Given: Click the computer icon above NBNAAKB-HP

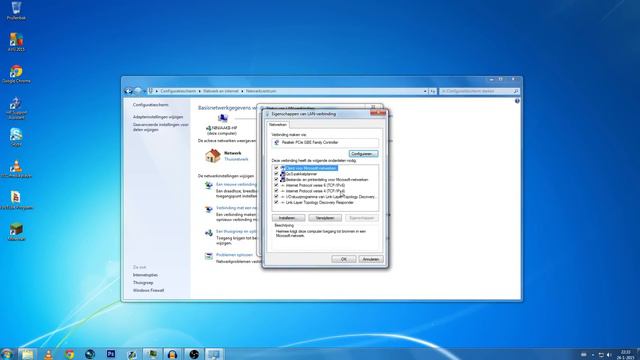Looking at the screenshot, I should tap(222, 118).
